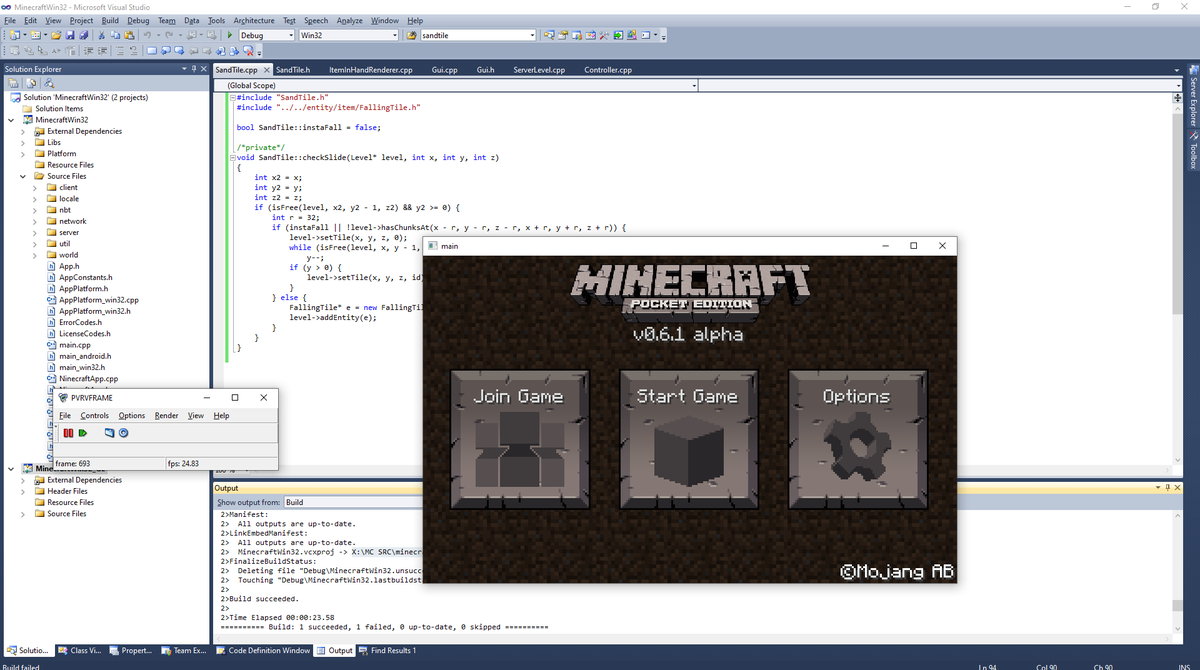Select main.cpp in Solution Explorer
1200x670 pixels.
click(x=74, y=345)
